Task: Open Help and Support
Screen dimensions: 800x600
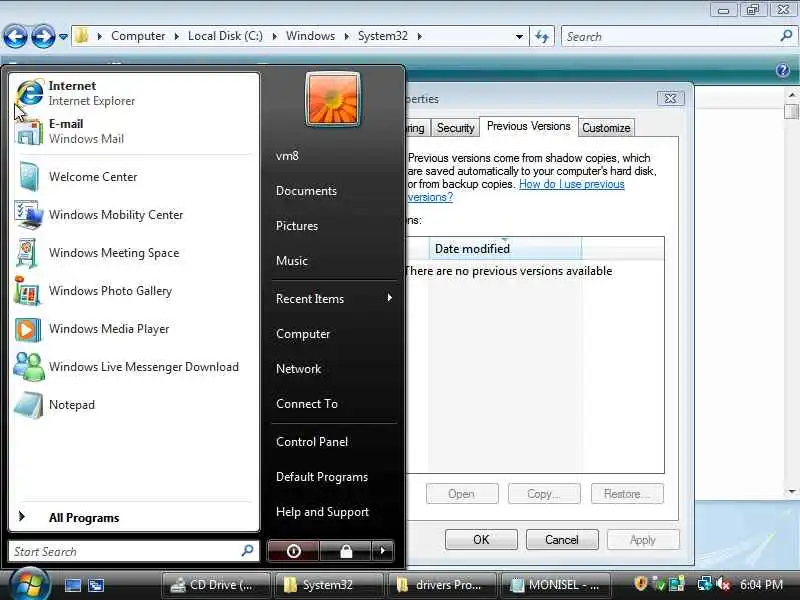Action: (x=322, y=512)
